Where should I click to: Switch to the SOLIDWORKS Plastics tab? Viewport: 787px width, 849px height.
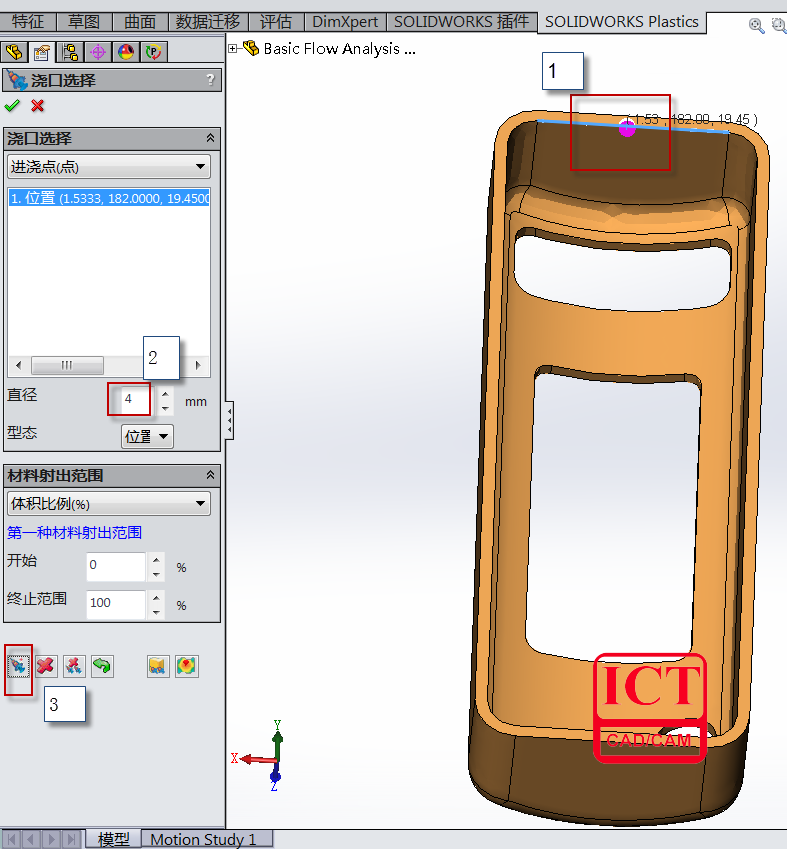click(621, 21)
